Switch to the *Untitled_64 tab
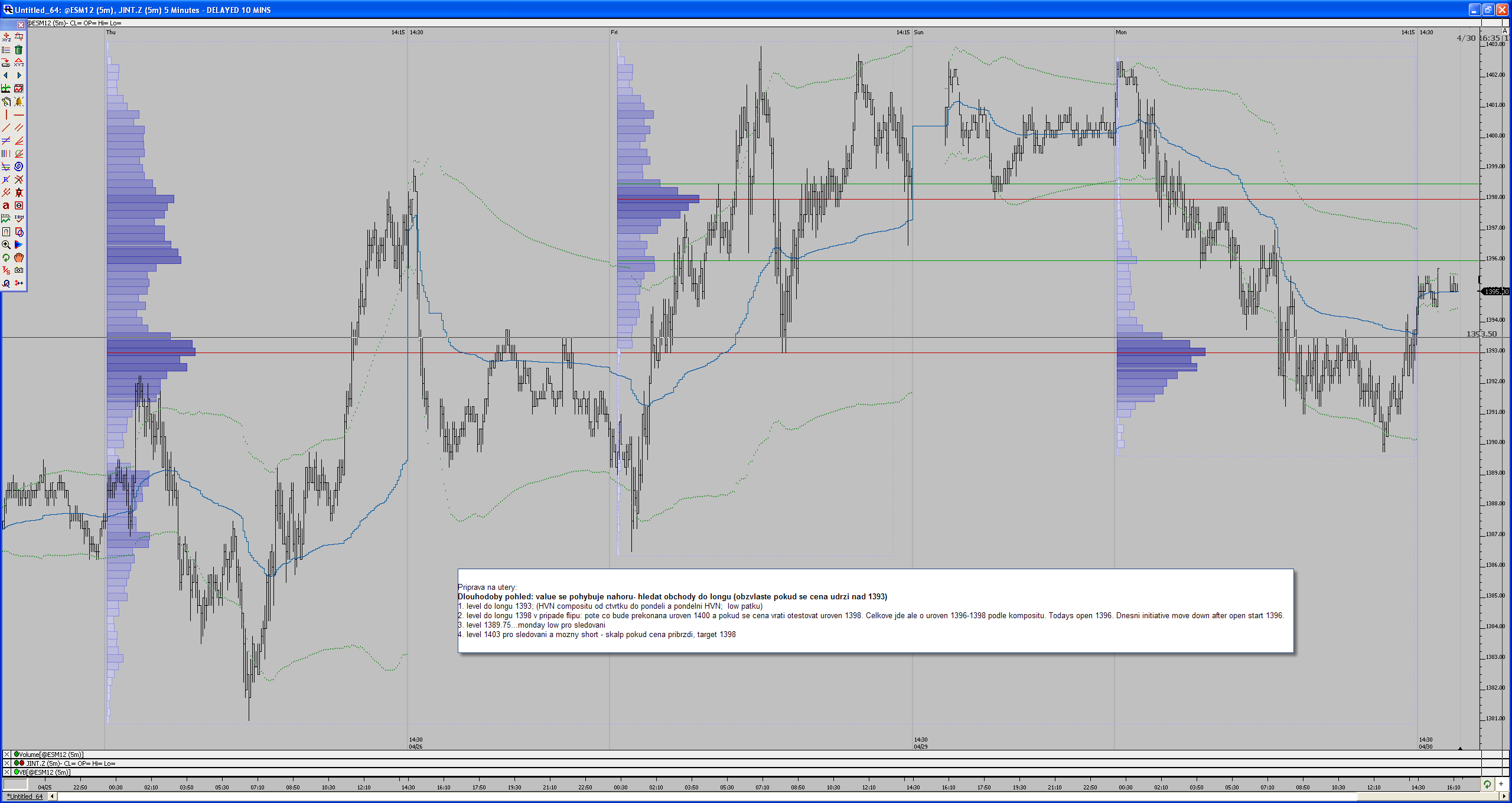Viewport: 1512px width, 803px height. 25,797
